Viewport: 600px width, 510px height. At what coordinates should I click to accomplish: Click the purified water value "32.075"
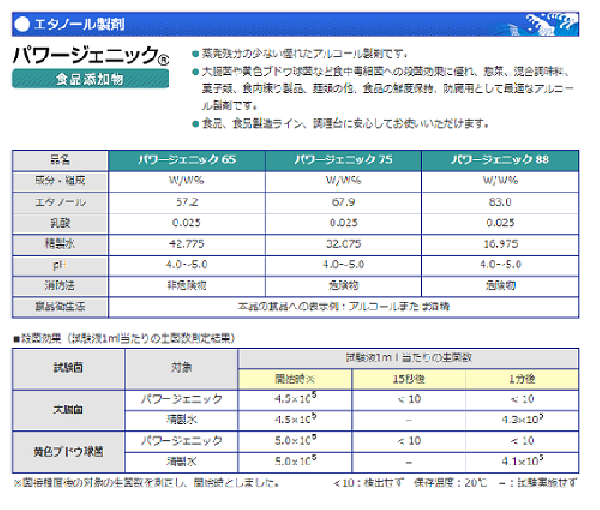tap(343, 244)
